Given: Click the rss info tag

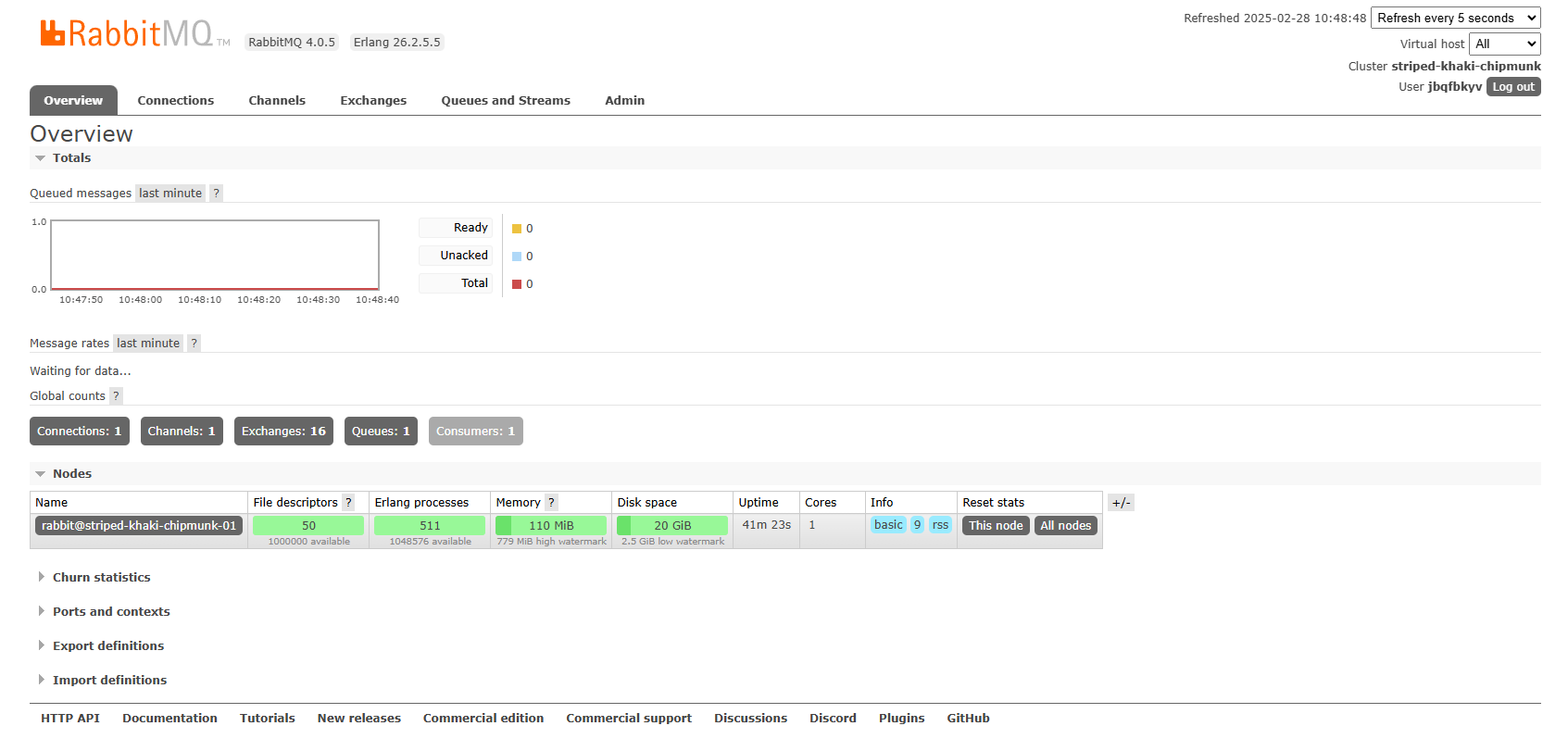Looking at the screenshot, I should [x=940, y=524].
